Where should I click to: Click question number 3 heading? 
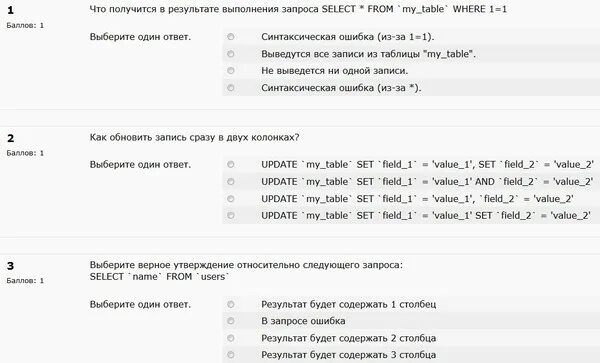pyautogui.click(x=11, y=266)
